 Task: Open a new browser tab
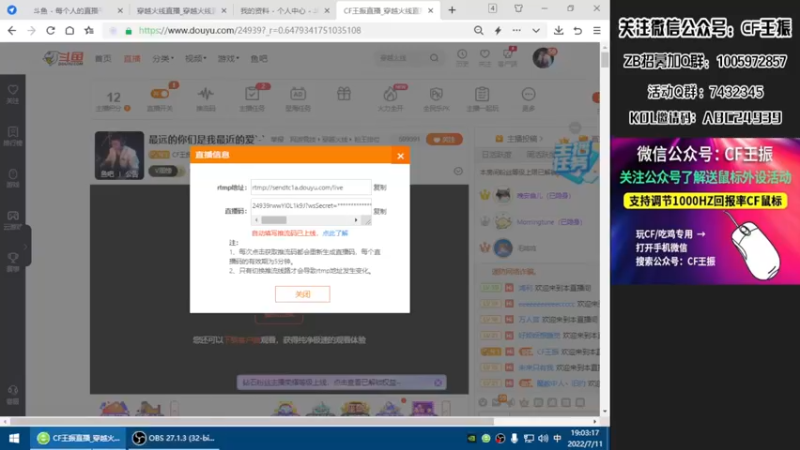[452, 10]
